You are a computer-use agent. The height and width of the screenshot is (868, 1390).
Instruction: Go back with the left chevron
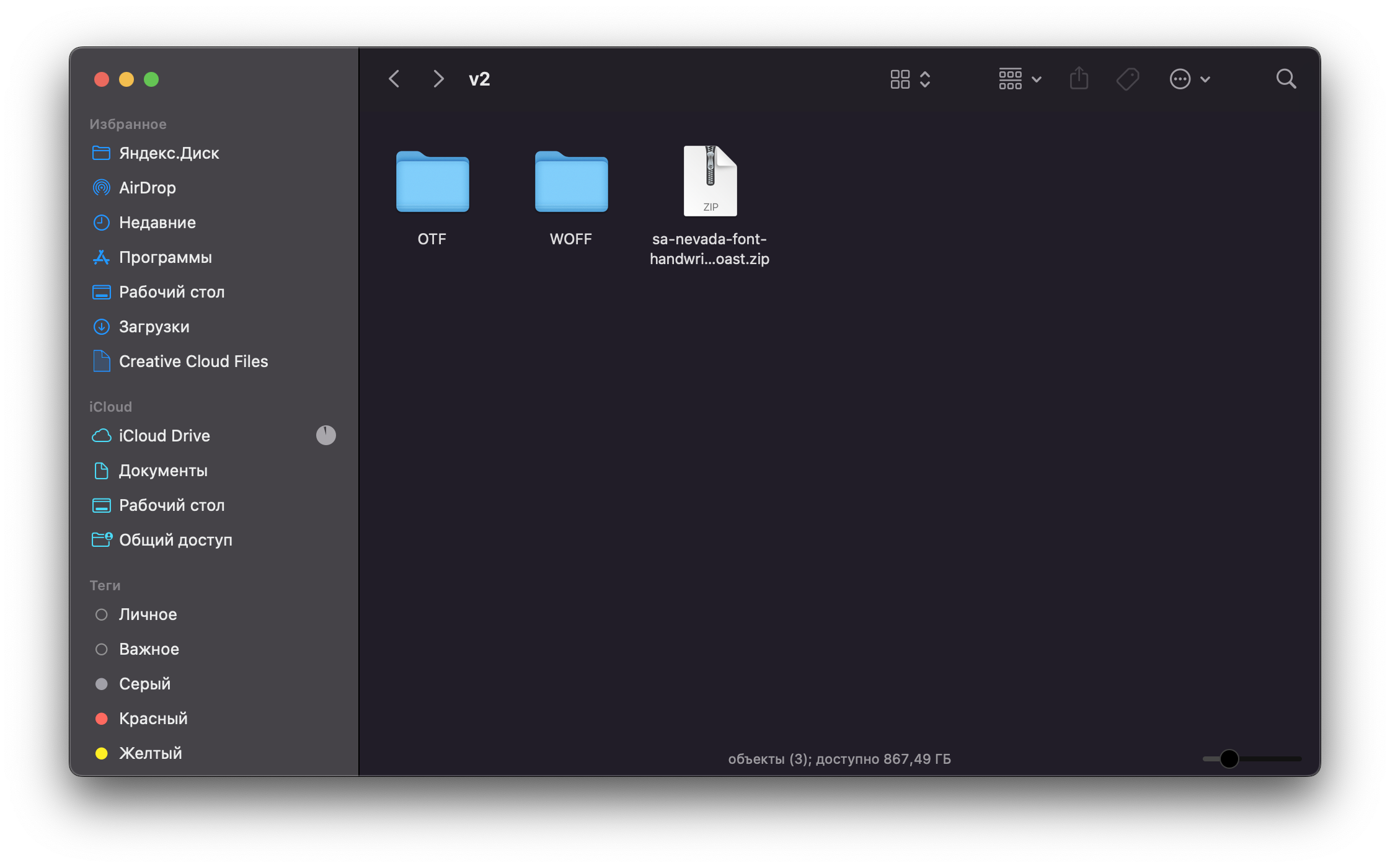394,79
